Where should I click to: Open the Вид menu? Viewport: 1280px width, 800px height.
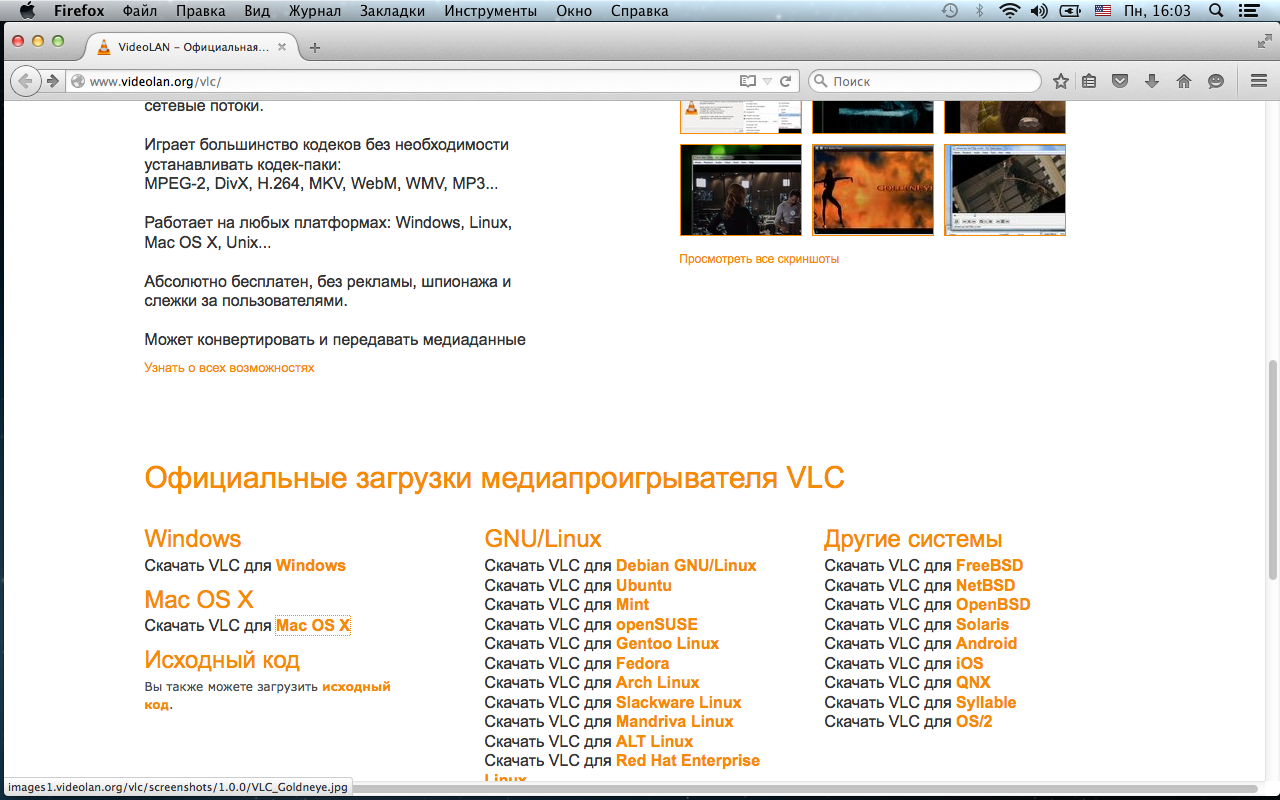(x=257, y=11)
